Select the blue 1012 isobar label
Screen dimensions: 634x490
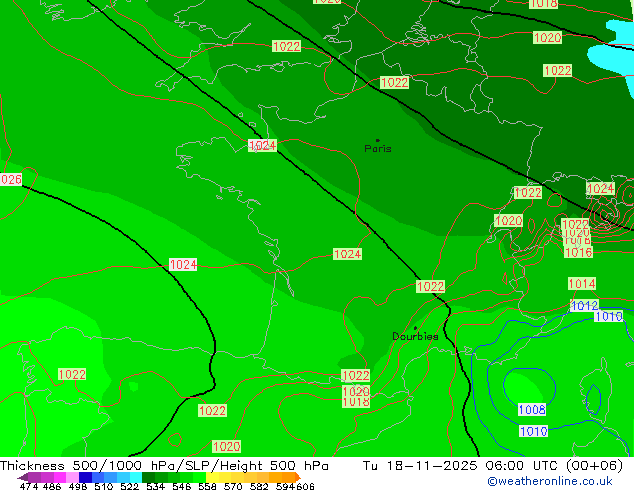[584, 306]
